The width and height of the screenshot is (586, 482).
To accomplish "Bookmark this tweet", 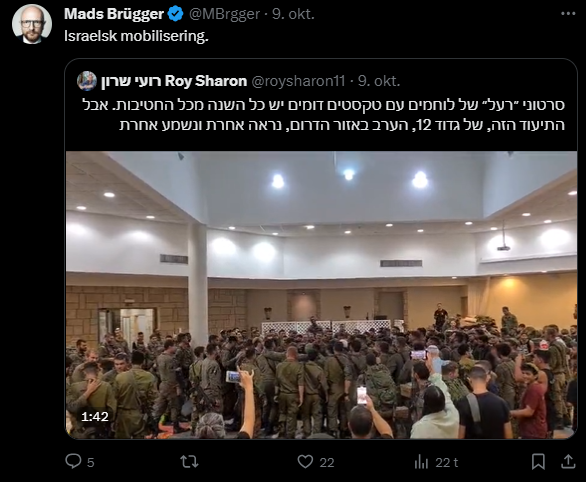I will coord(538,462).
